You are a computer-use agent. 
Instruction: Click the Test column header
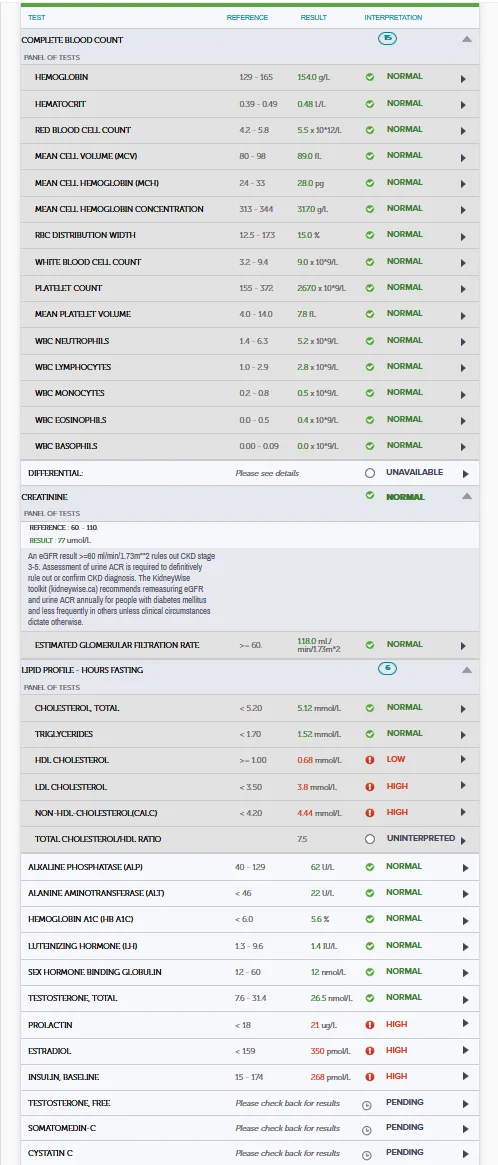36,17
